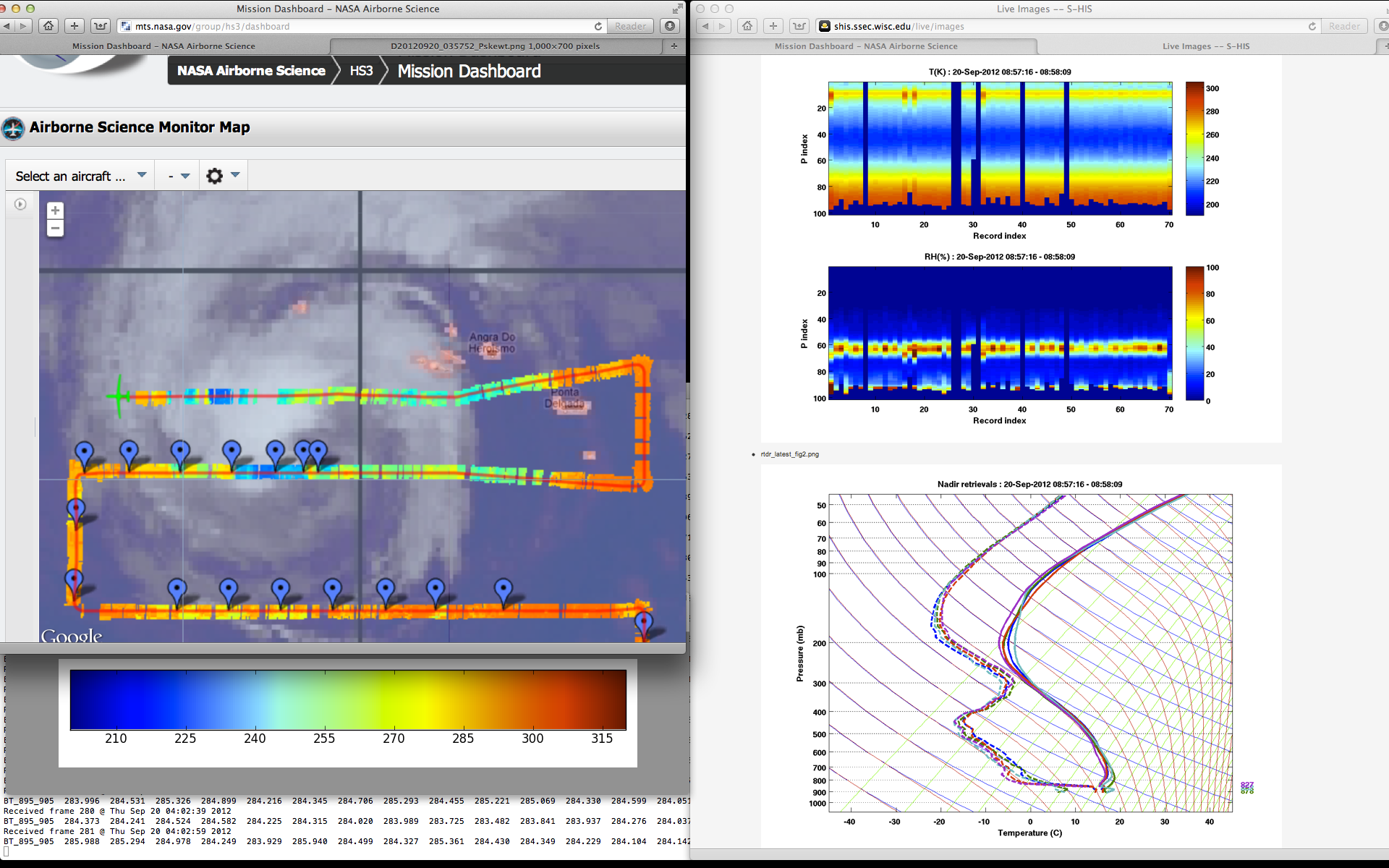Reload the mts.nasa.gov dashboard page
Viewport: 1389px width, 868px height.
click(x=598, y=26)
